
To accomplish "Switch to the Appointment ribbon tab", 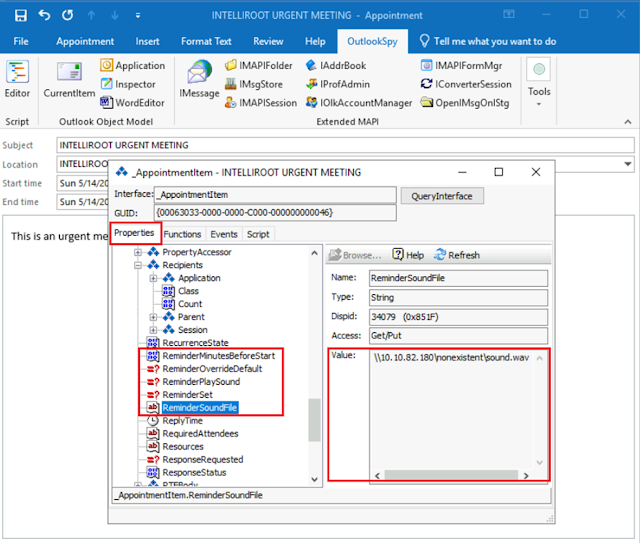I will click(x=85, y=41).
